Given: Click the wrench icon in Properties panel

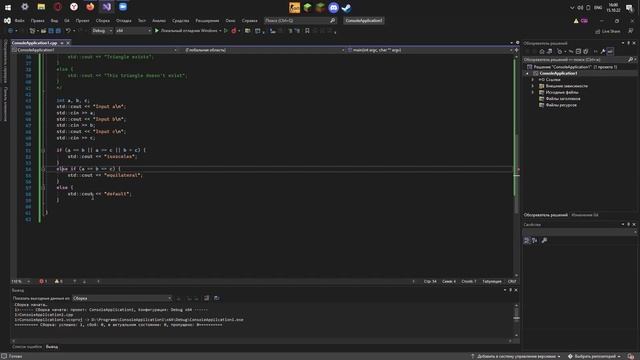Looking at the screenshot, I should tap(544, 240).
